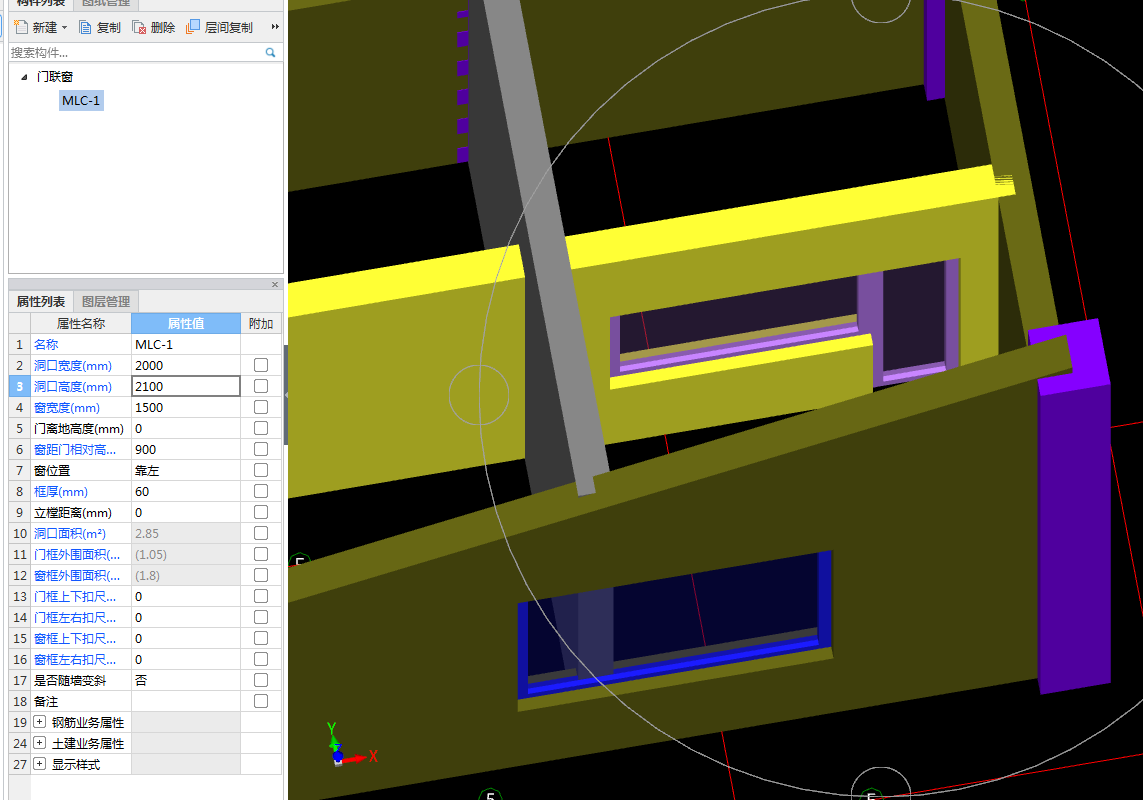Viewport: 1143px width, 800px height.
Task: Click the 门框外围面积 value (1.05)
Action: tap(186, 555)
